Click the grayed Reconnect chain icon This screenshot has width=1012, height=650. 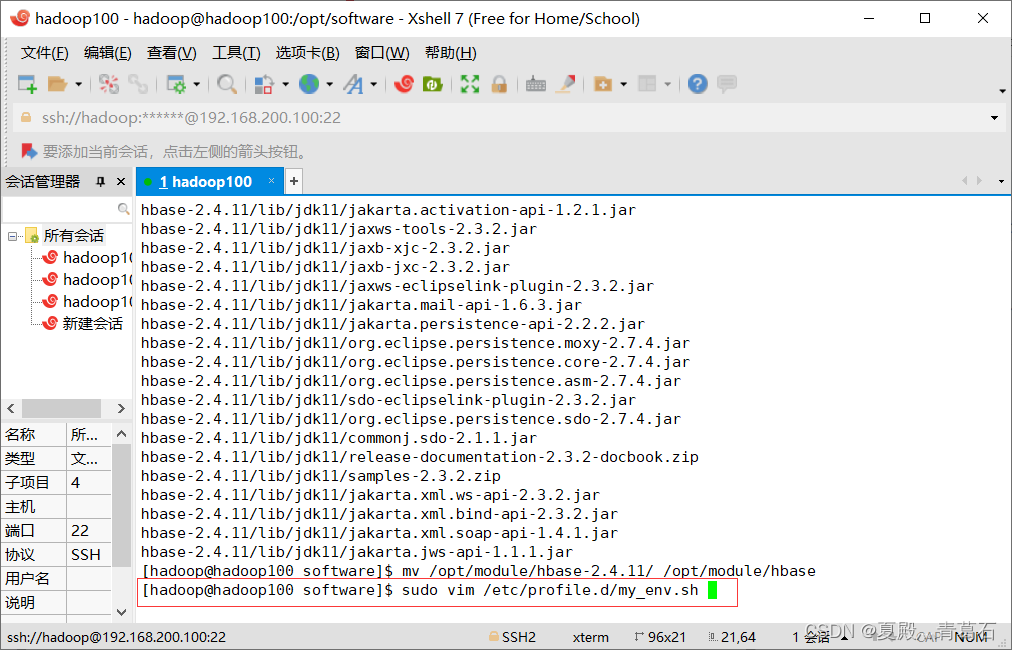(x=137, y=84)
